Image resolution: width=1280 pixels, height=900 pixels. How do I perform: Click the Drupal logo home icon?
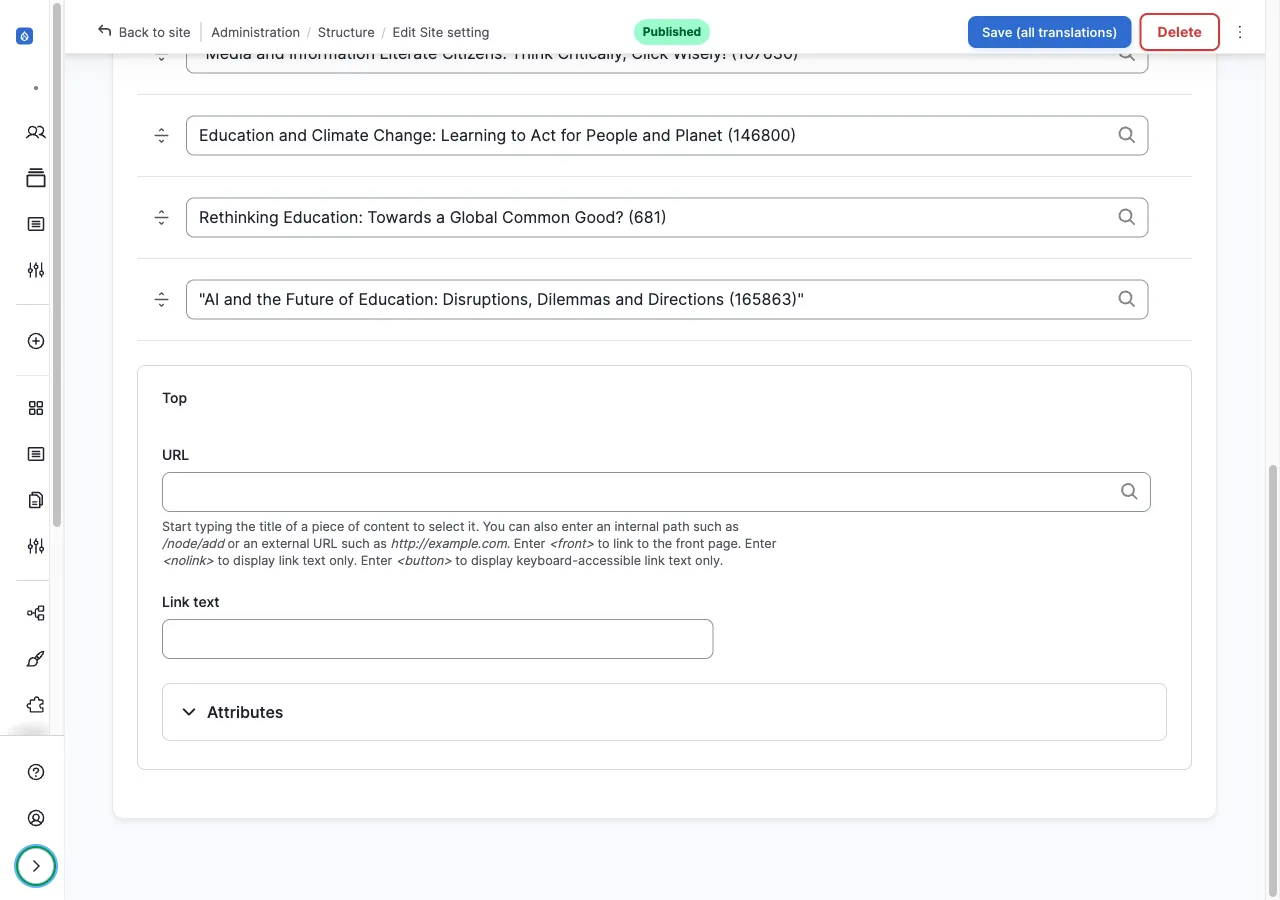tap(26, 36)
